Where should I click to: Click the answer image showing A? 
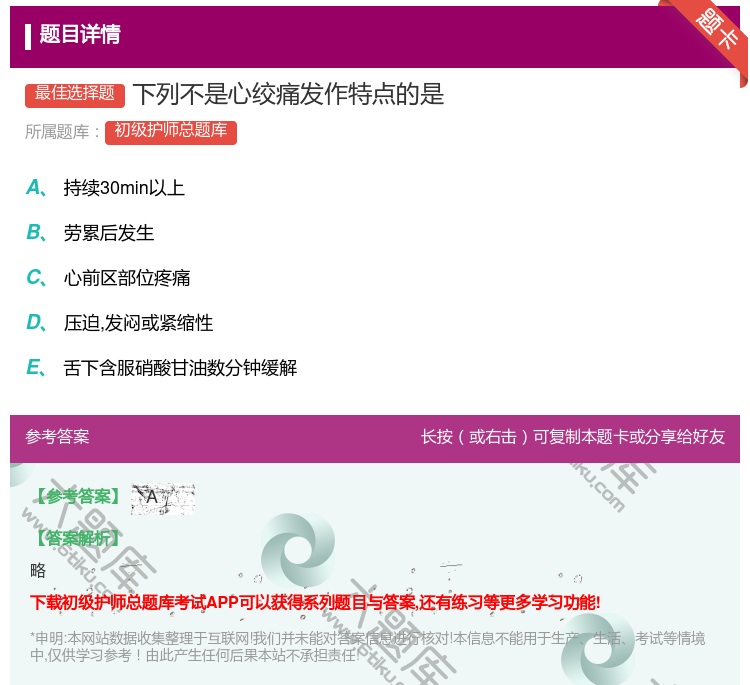163,499
